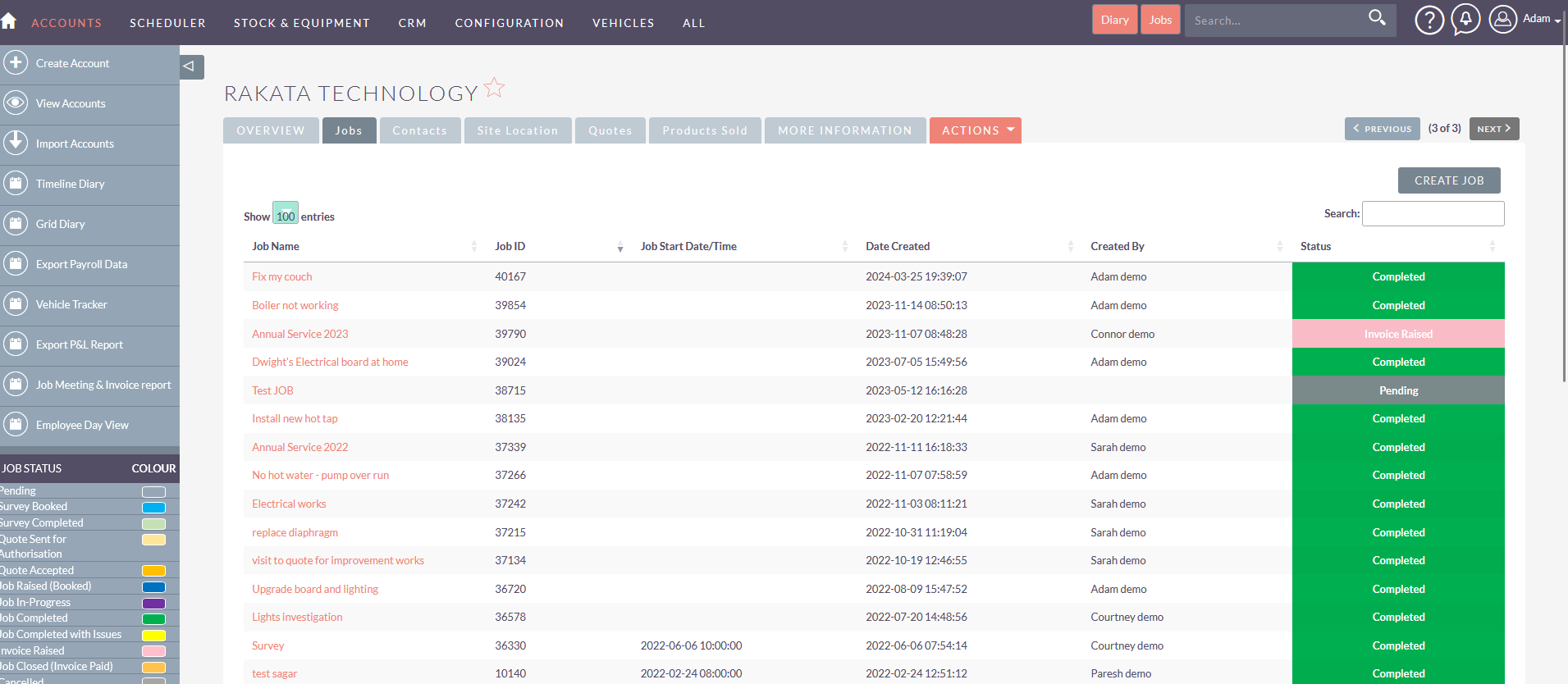Switch to the Quotes tab
This screenshot has width=1568, height=684.
[610, 130]
